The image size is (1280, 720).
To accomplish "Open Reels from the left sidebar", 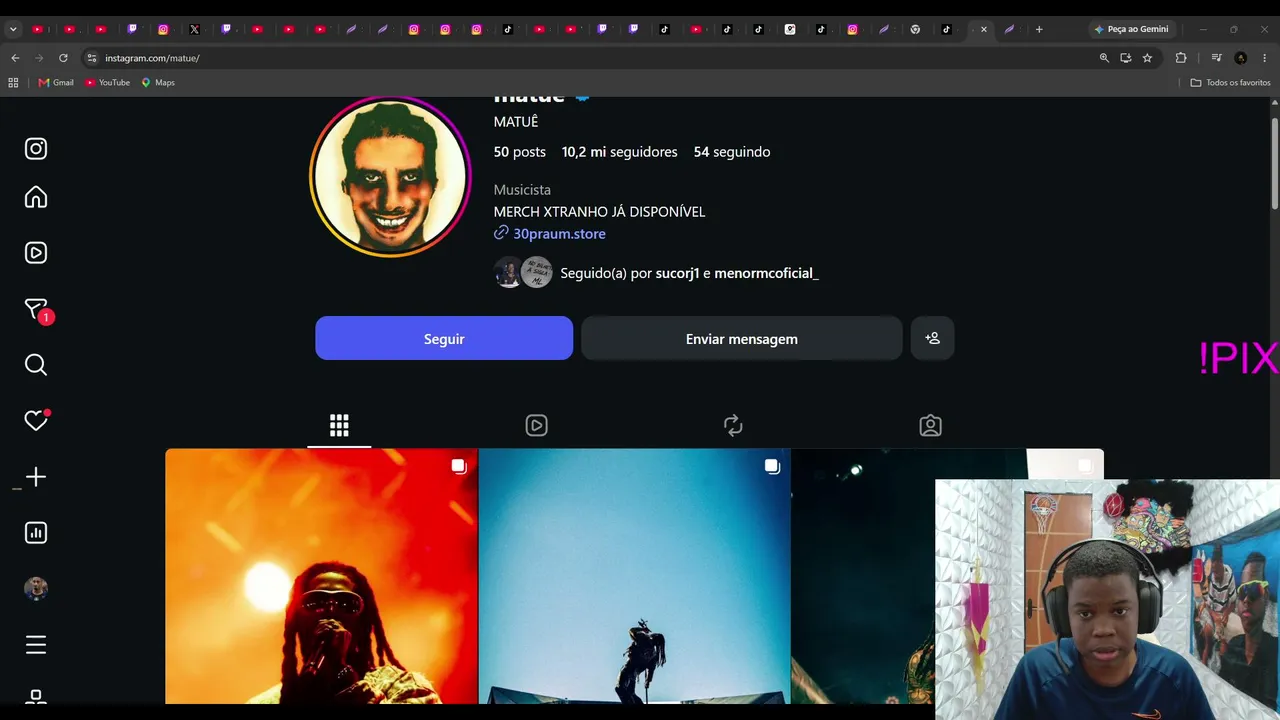I will (x=36, y=253).
